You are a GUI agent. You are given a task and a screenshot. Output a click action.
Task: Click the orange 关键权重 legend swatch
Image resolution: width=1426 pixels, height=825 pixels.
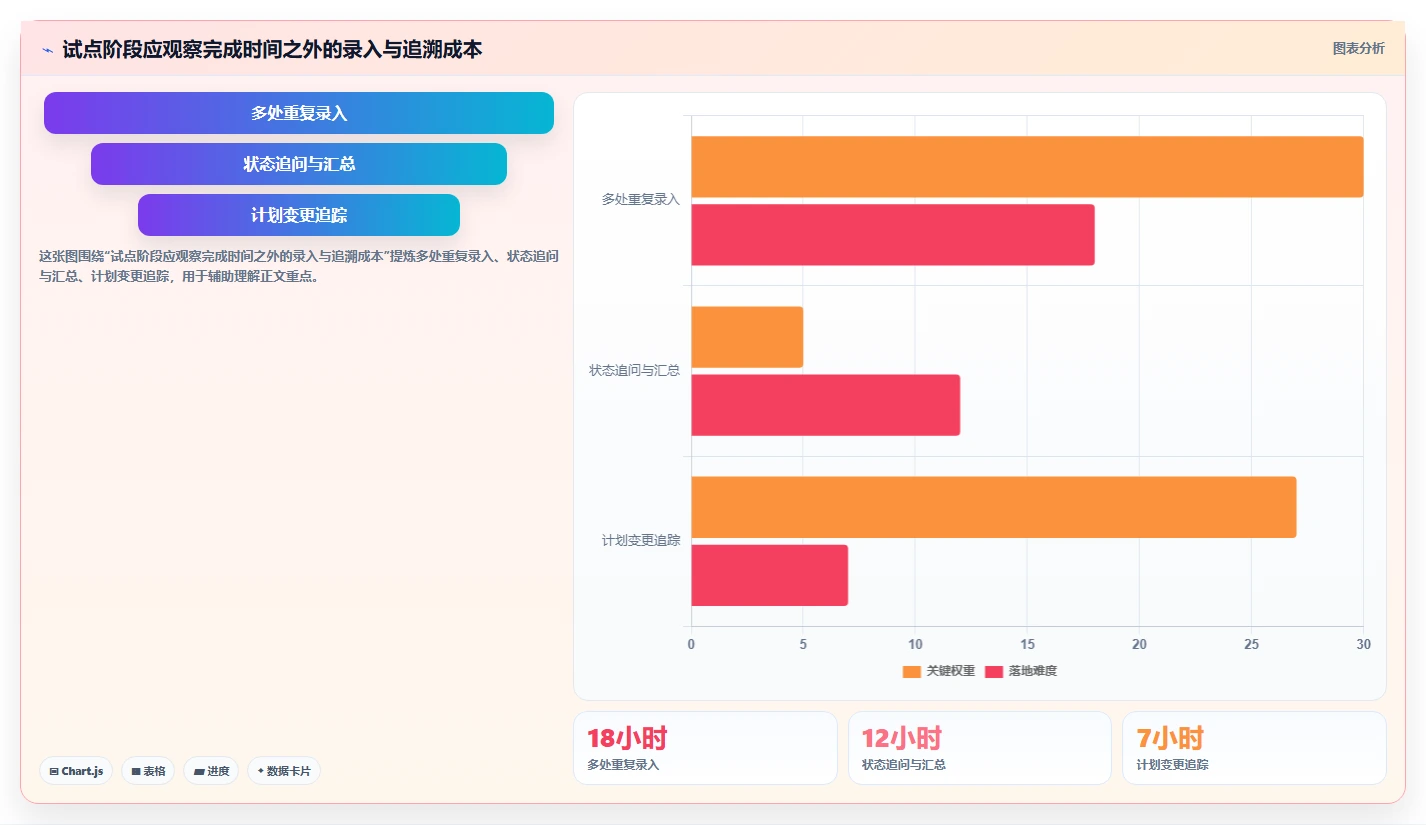pyautogui.click(x=911, y=671)
